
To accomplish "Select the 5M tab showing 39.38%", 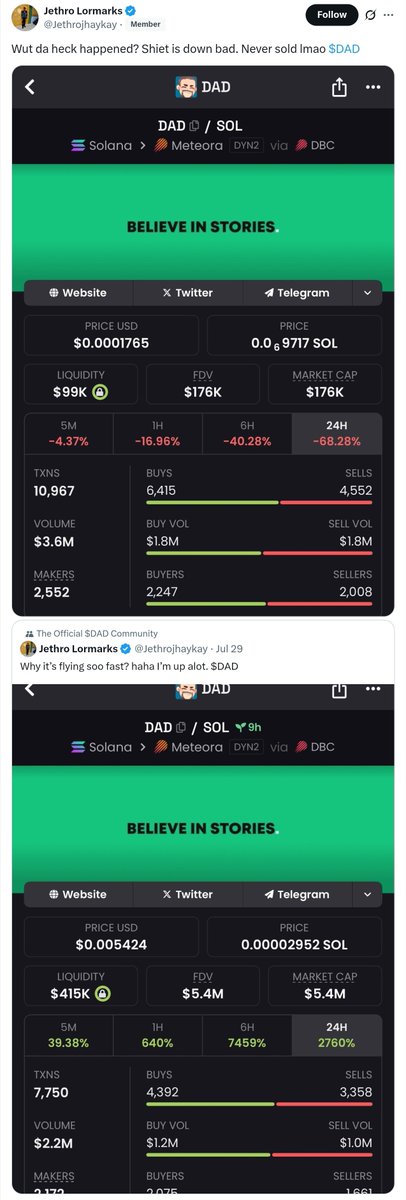I will tap(69, 1034).
